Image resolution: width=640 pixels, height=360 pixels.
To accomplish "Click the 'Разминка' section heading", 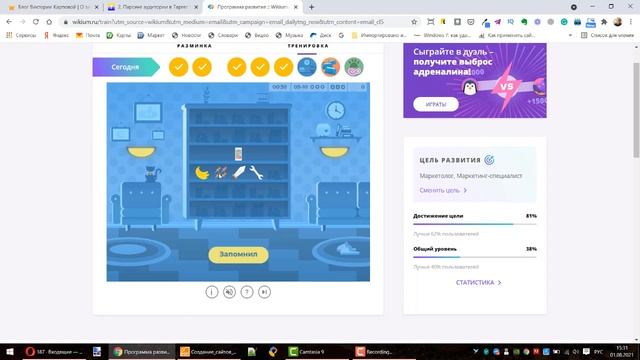I will (x=194, y=46).
